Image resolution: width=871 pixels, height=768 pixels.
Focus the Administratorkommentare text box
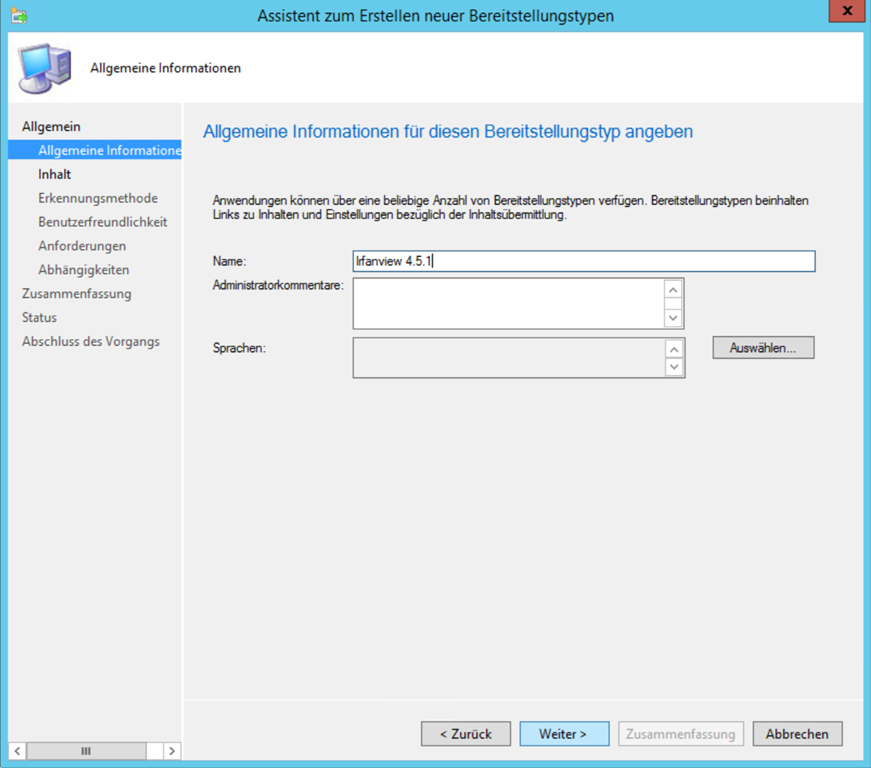[508, 303]
